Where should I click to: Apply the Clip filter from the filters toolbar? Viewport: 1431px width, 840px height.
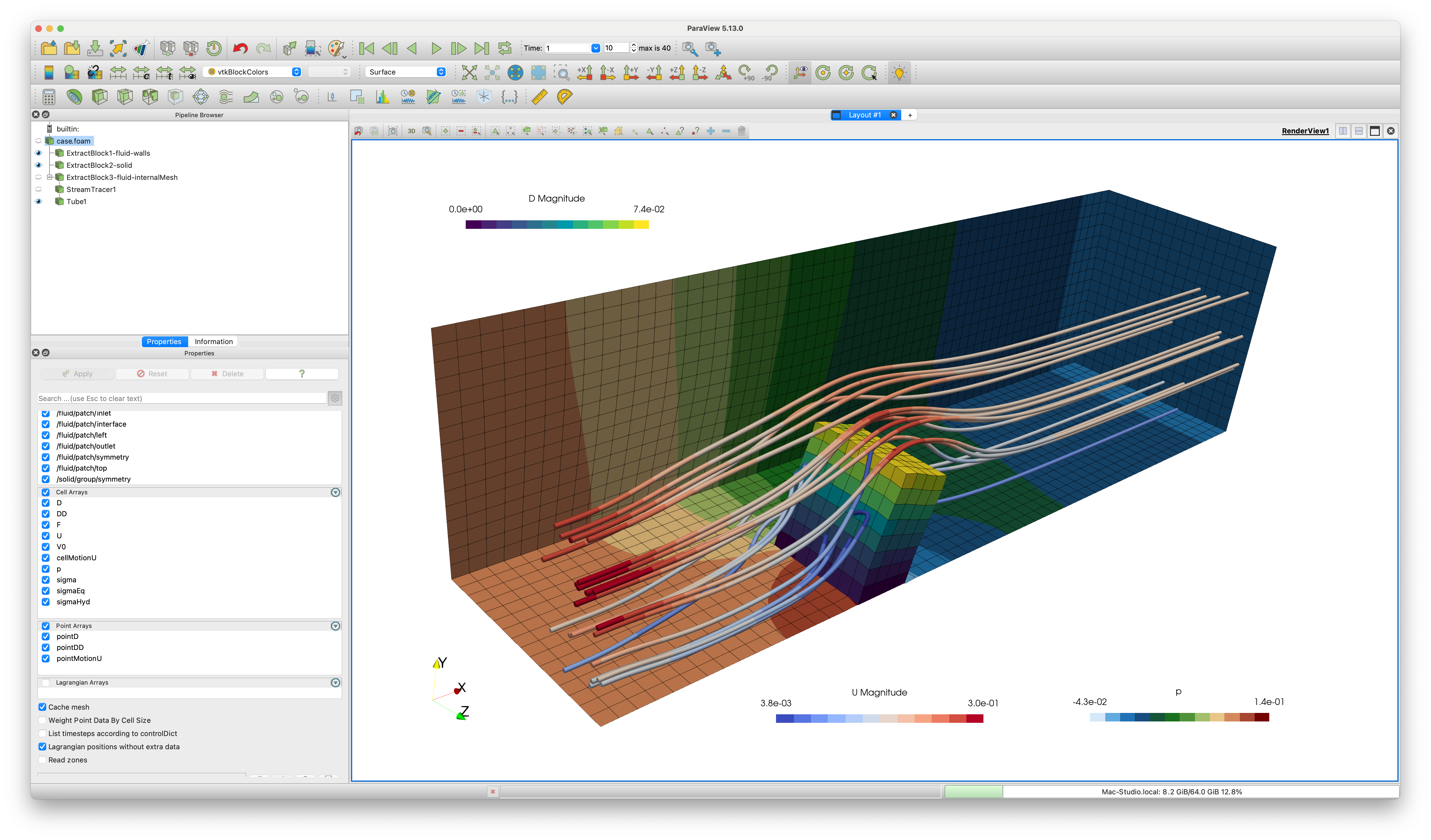(x=100, y=97)
